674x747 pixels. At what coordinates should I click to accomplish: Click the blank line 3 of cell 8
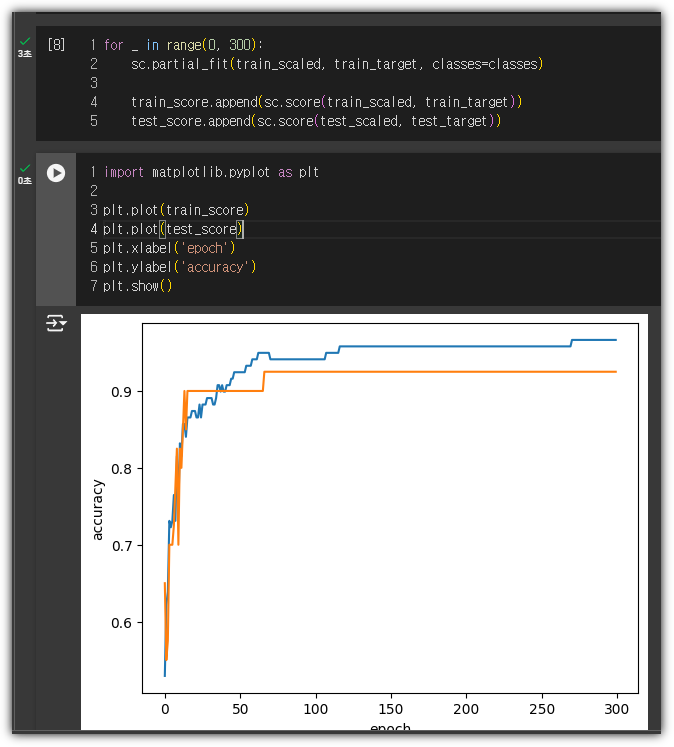coord(94,83)
